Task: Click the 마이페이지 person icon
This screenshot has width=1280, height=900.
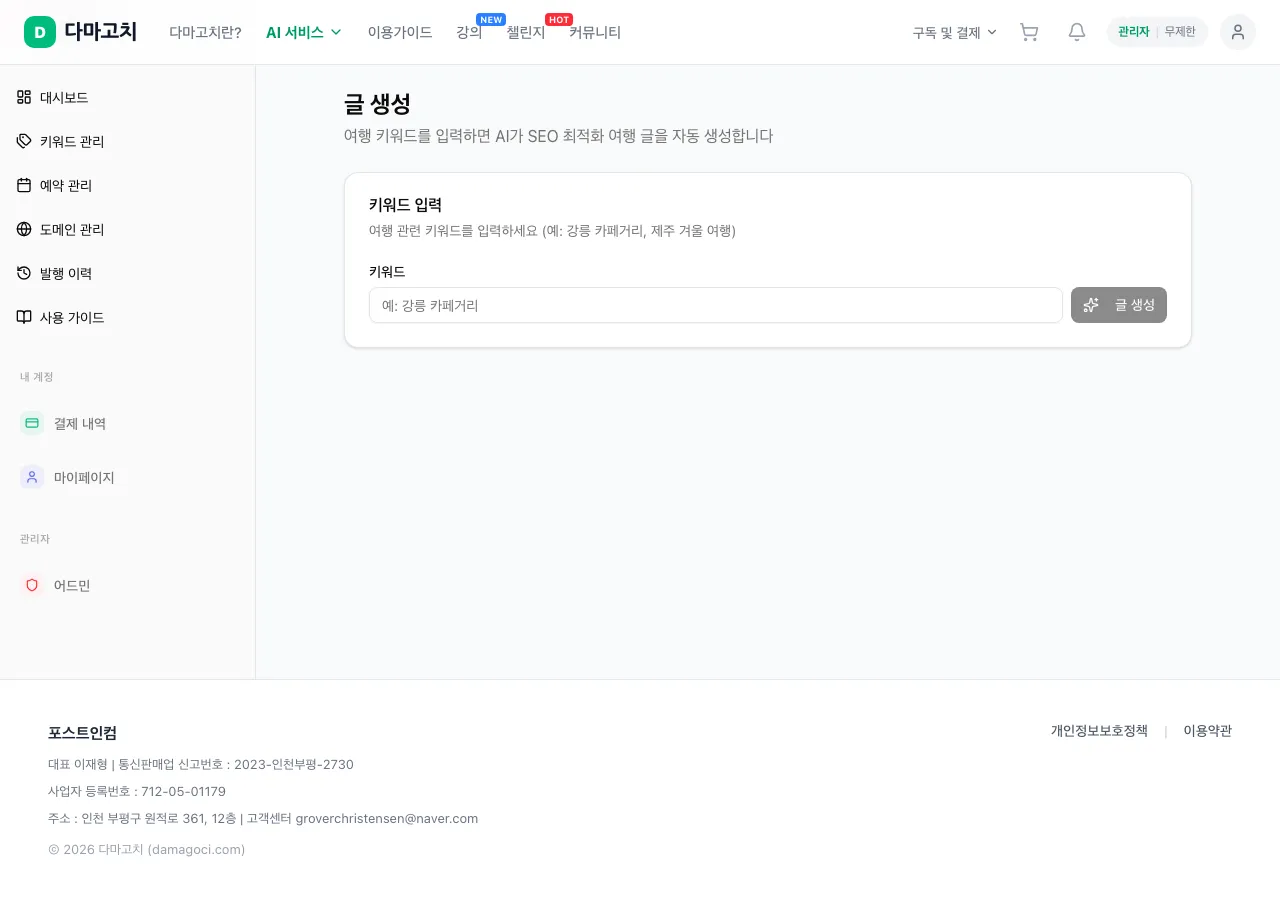Action: pos(32,477)
